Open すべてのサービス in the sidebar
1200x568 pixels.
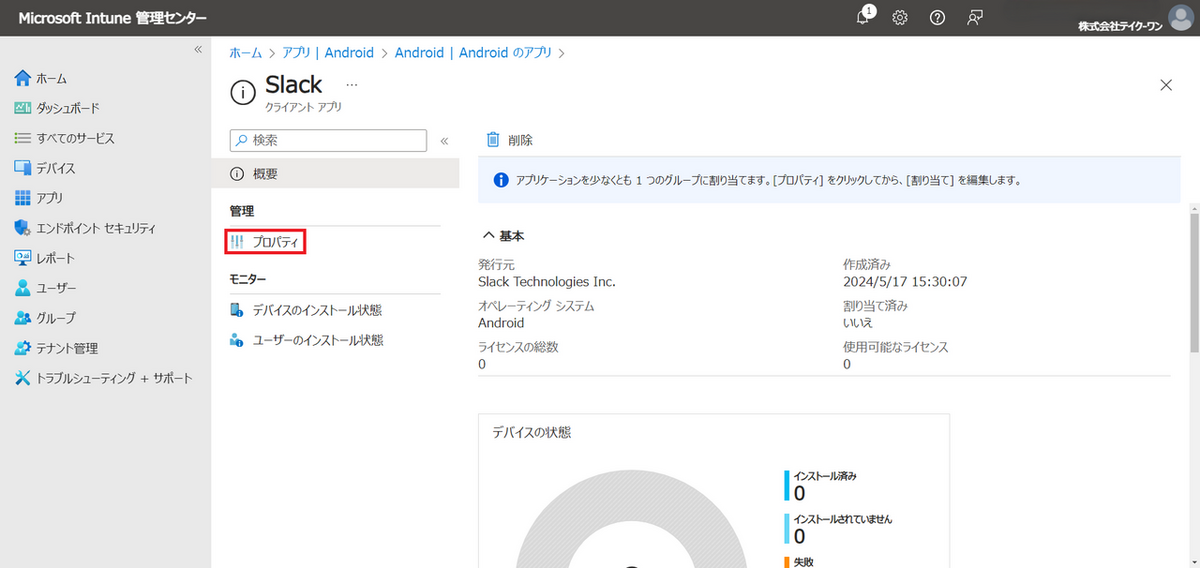coord(65,138)
